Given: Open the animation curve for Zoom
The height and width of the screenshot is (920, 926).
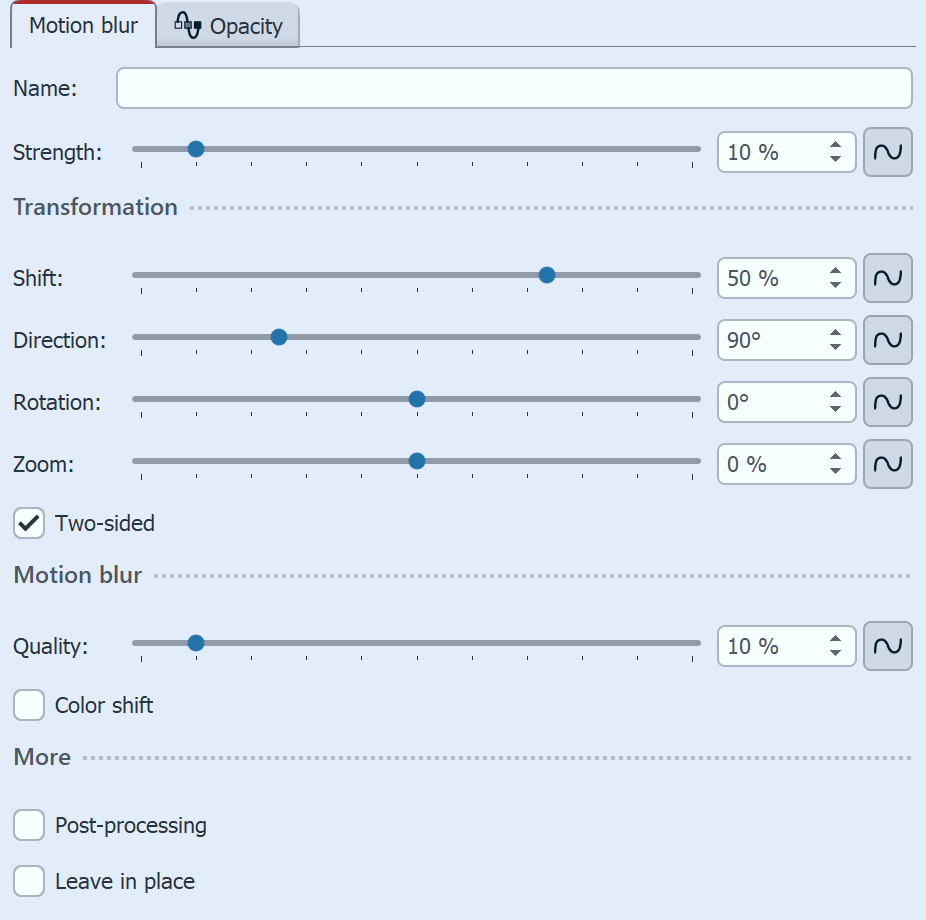Looking at the screenshot, I should pos(887,464).
